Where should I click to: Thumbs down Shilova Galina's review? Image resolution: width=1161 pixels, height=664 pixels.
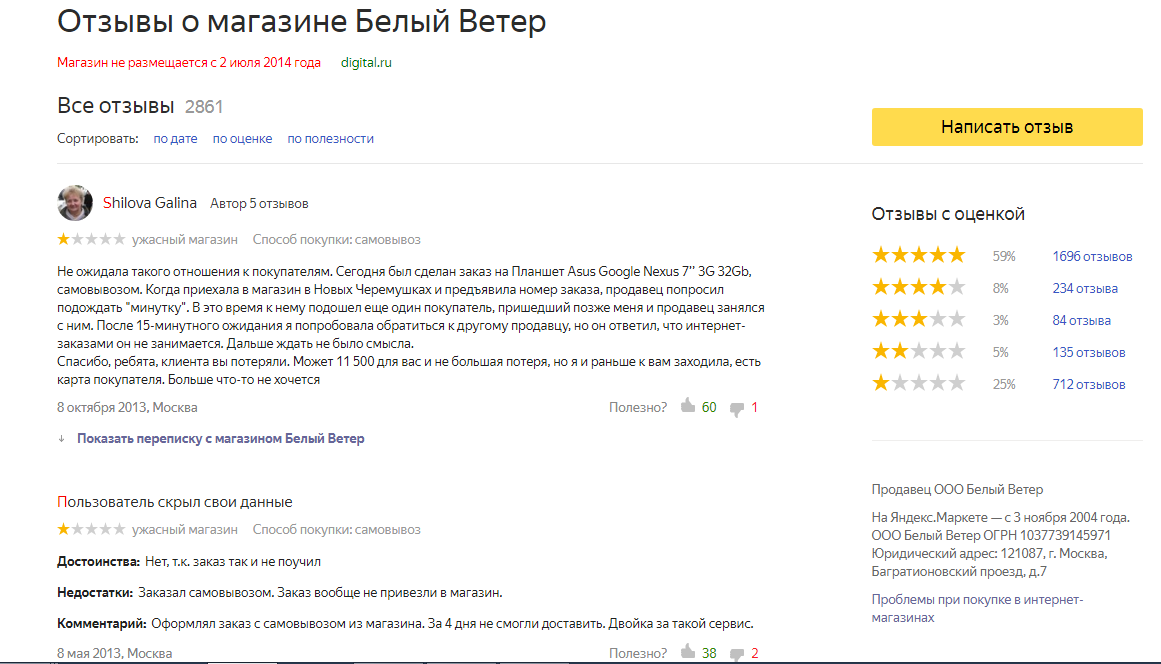(737, 408)
